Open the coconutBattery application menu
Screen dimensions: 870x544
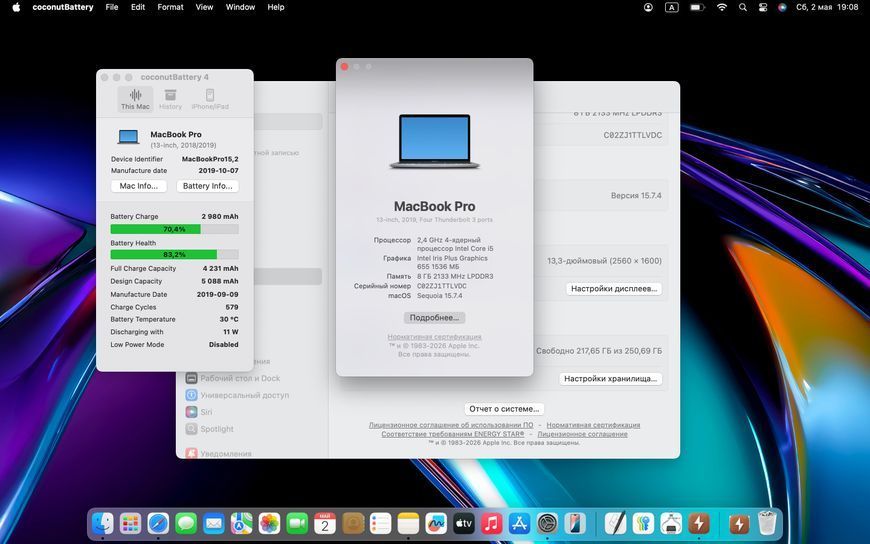click(63, 7)
